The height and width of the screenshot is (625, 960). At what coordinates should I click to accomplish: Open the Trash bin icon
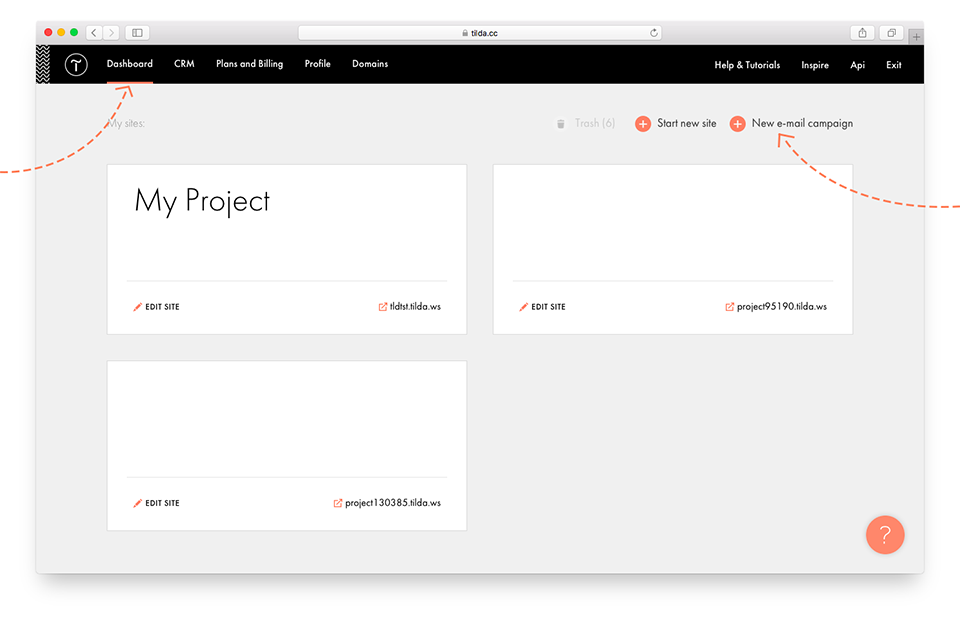coord(561,124)
